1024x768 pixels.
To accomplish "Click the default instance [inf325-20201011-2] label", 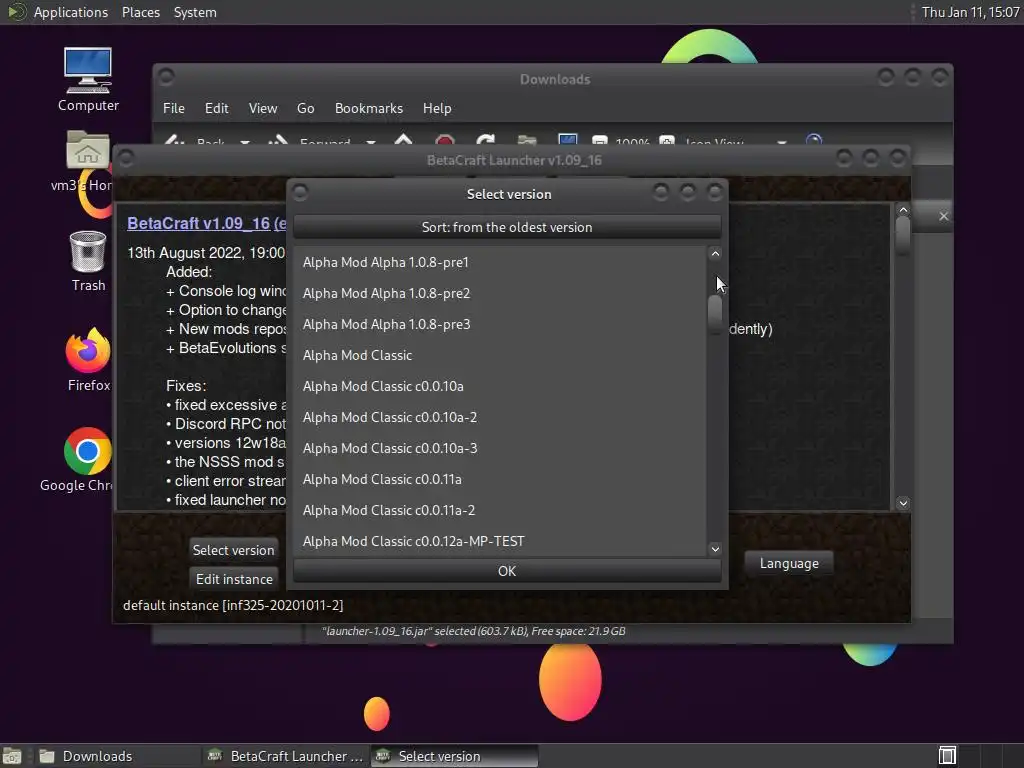I will (233, 605).
